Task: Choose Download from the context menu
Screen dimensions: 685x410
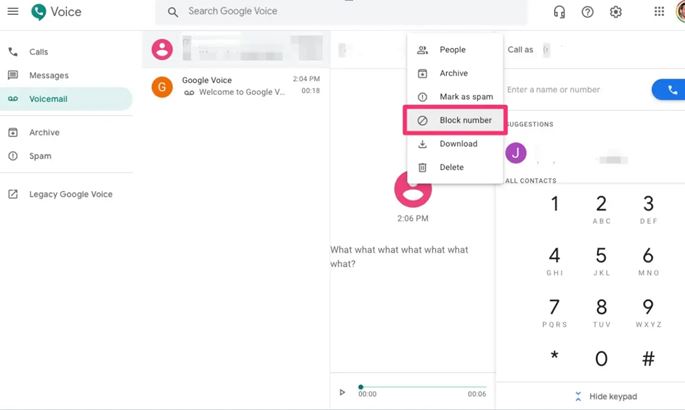Action: (x=454, y=144)
